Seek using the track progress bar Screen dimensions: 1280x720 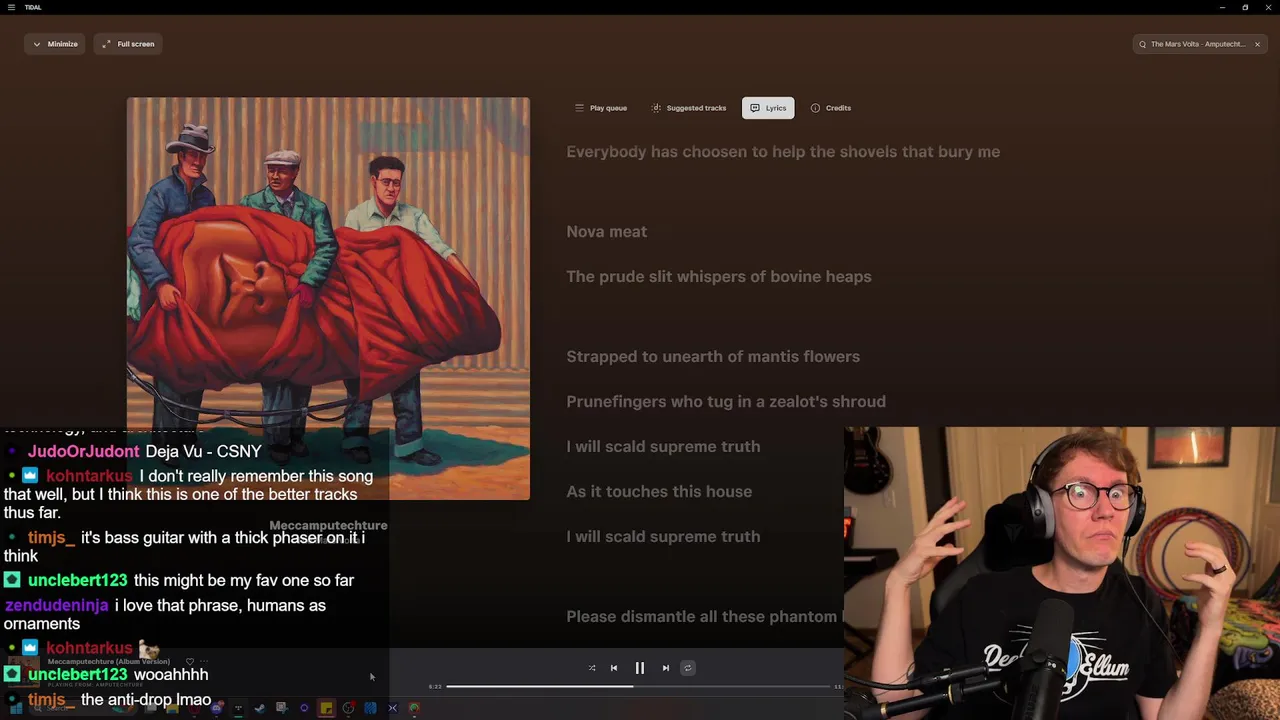tap(638, 686)
